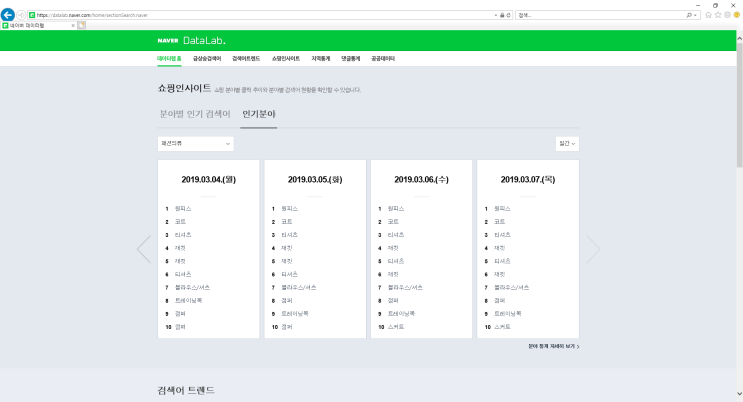Open rank 1 원피스 in 2019.03.05 card
The width and height of the screenshot is (743, 402).
[x=290, y=209]
